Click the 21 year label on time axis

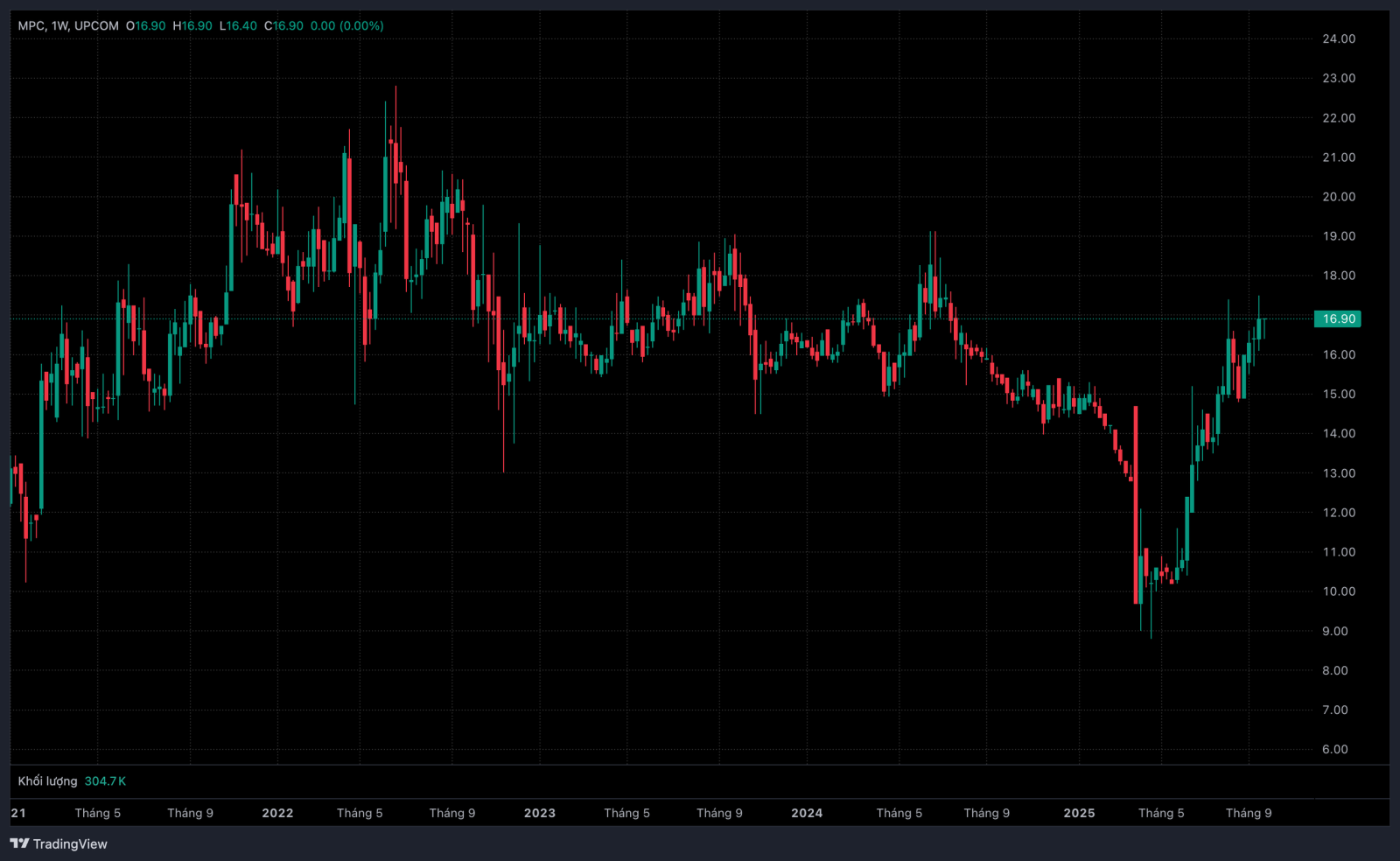point(18,813)
